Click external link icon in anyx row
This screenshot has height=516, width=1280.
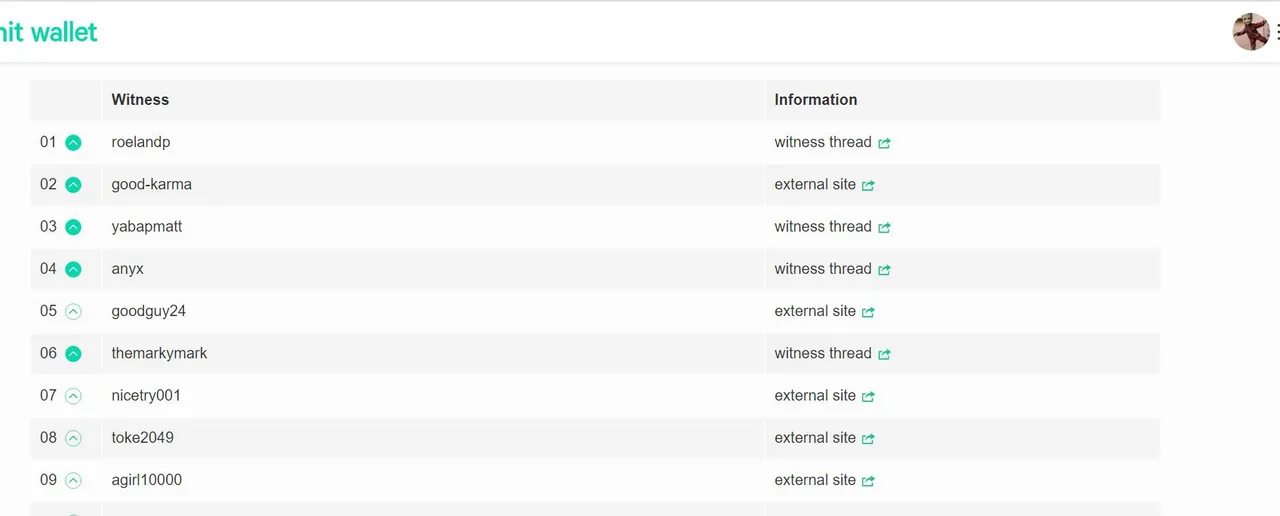(884, 270)
